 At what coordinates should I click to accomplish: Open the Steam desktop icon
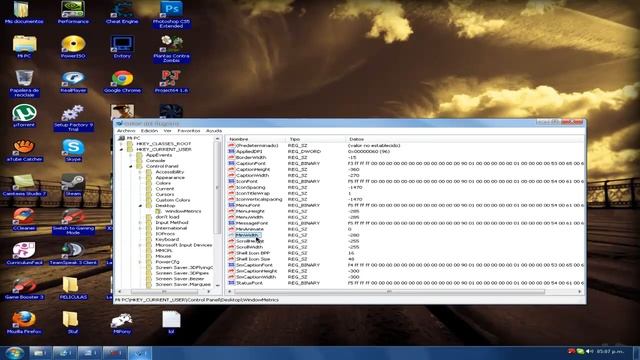pyautogui.click(x=73, y=184)
